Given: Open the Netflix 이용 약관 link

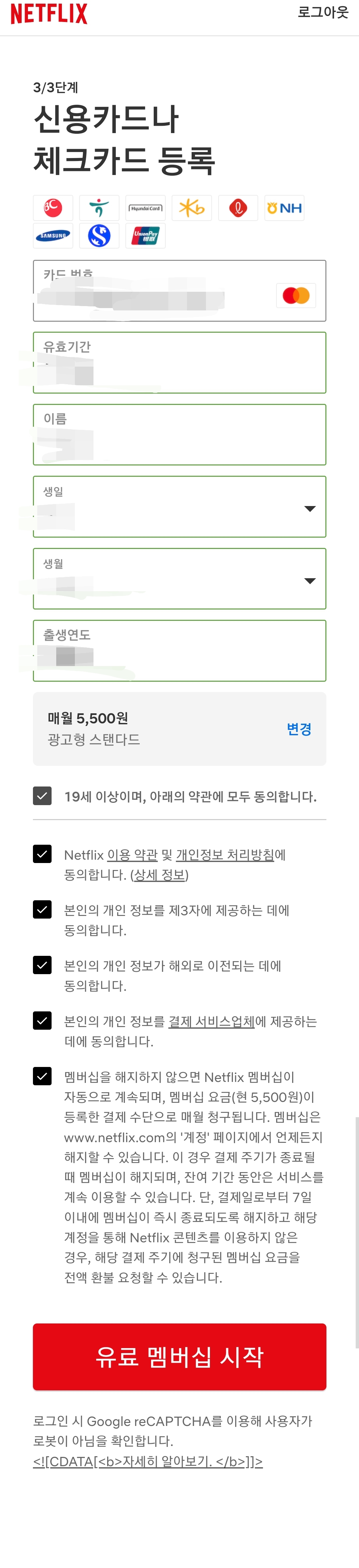Looking at the screenshot, I should click(x=133, y=855).
